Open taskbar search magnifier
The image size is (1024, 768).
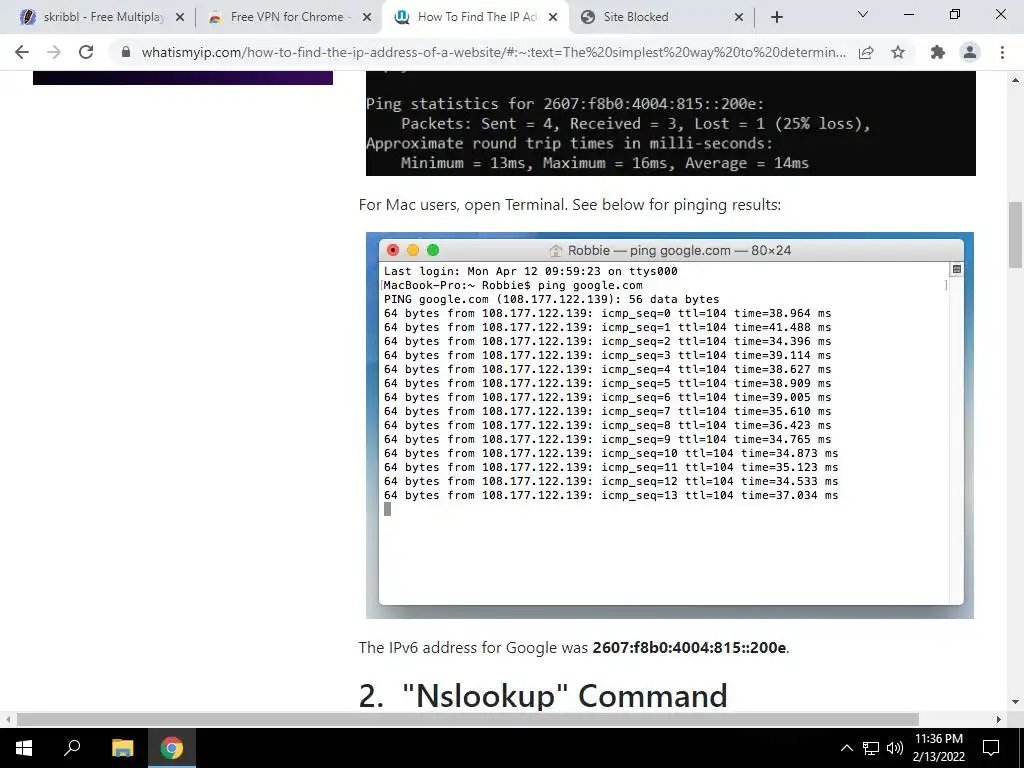tap(72, 747)
